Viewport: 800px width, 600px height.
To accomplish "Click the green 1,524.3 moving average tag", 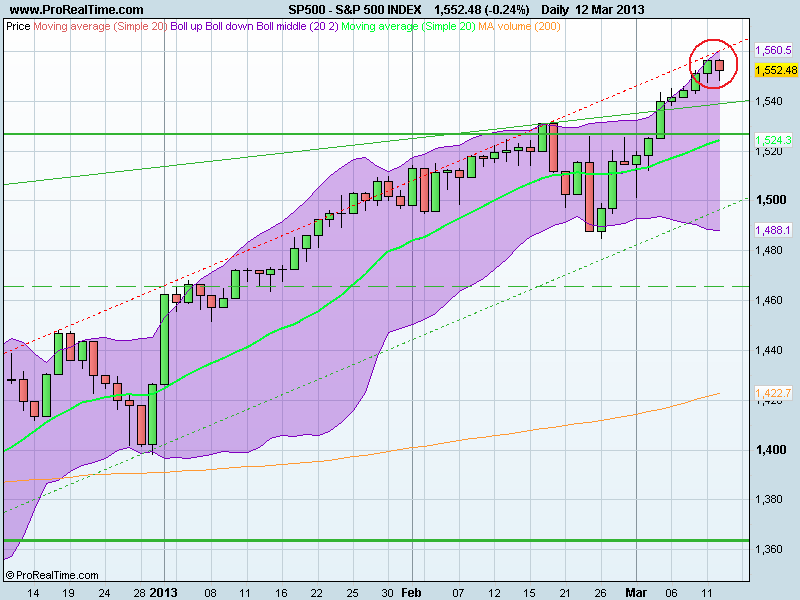I will click(x=773, y=140).
